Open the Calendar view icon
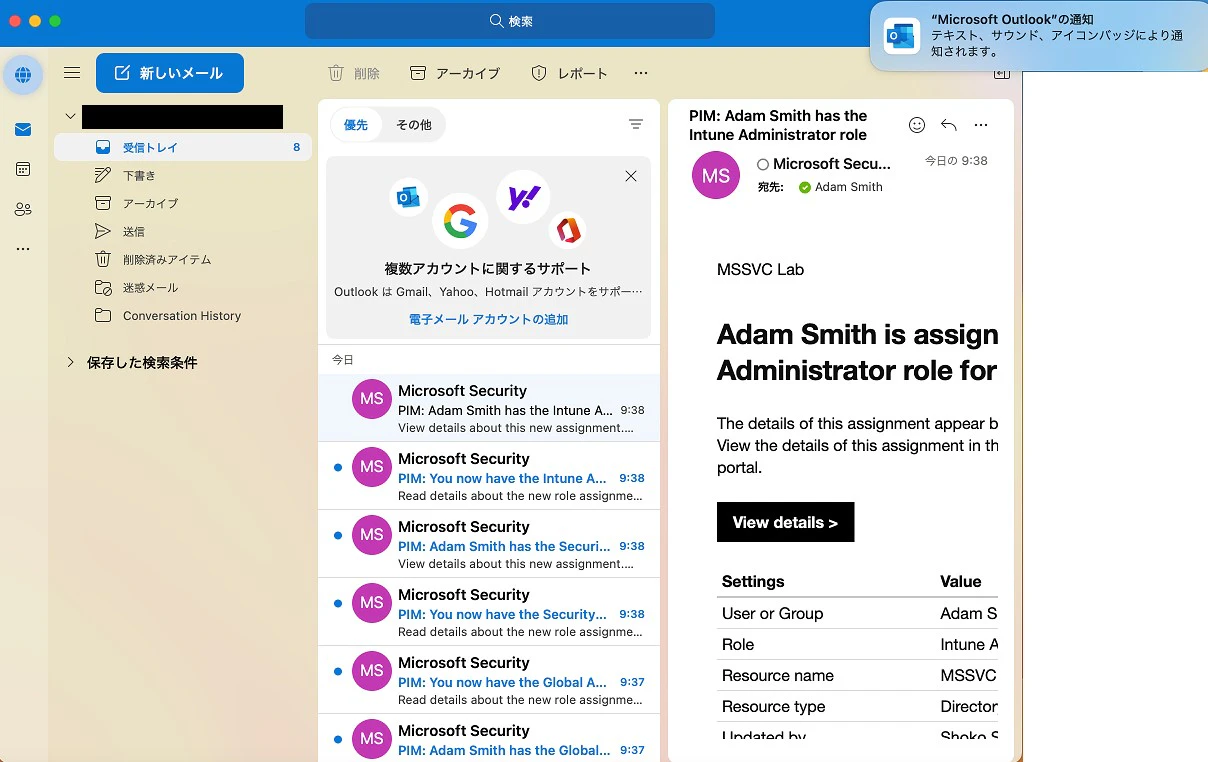The image size is (1208, 762). coord(23,169)
